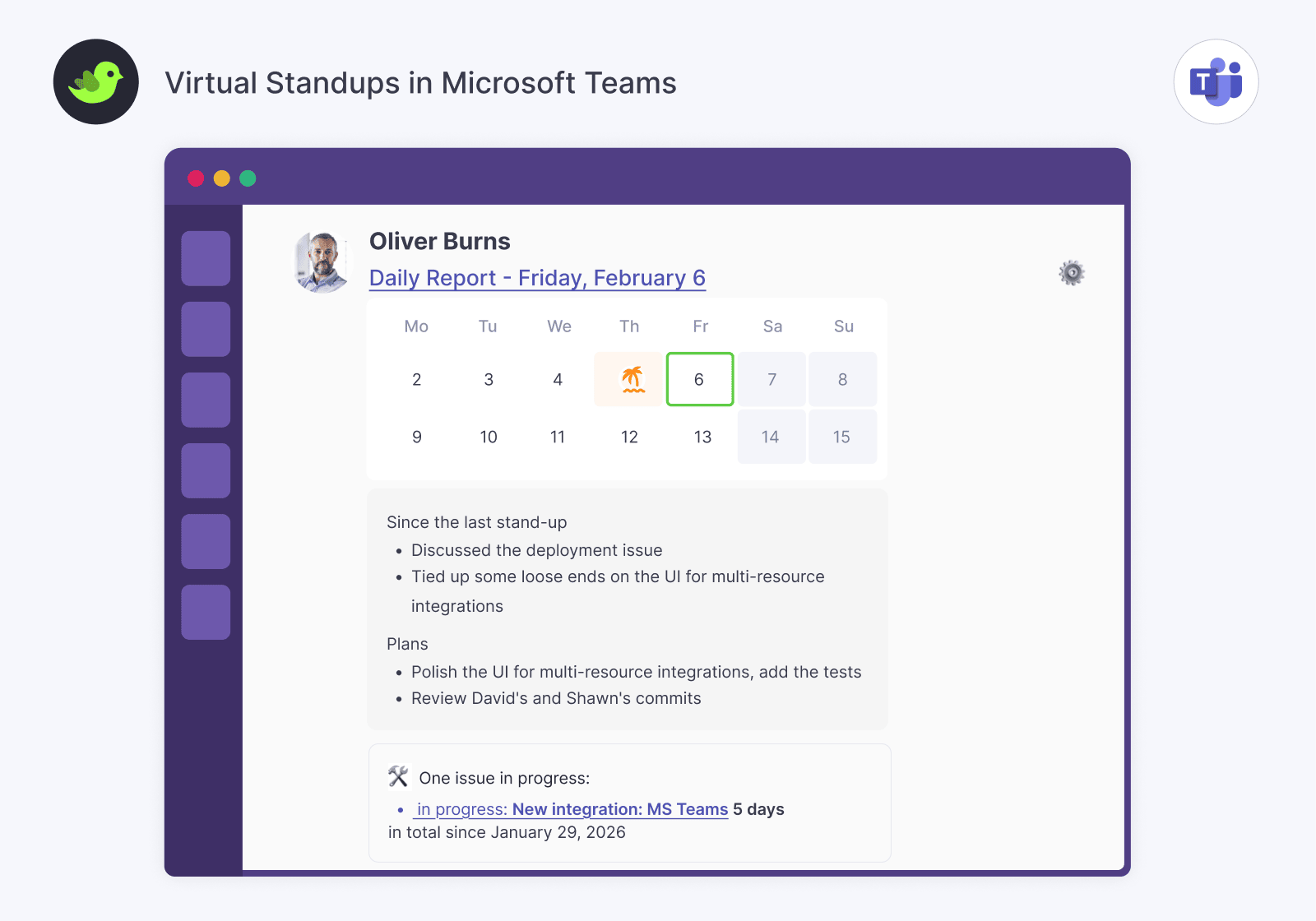
Task: Open Oliver Burns' profile photo
Action: tap(322, 262)
